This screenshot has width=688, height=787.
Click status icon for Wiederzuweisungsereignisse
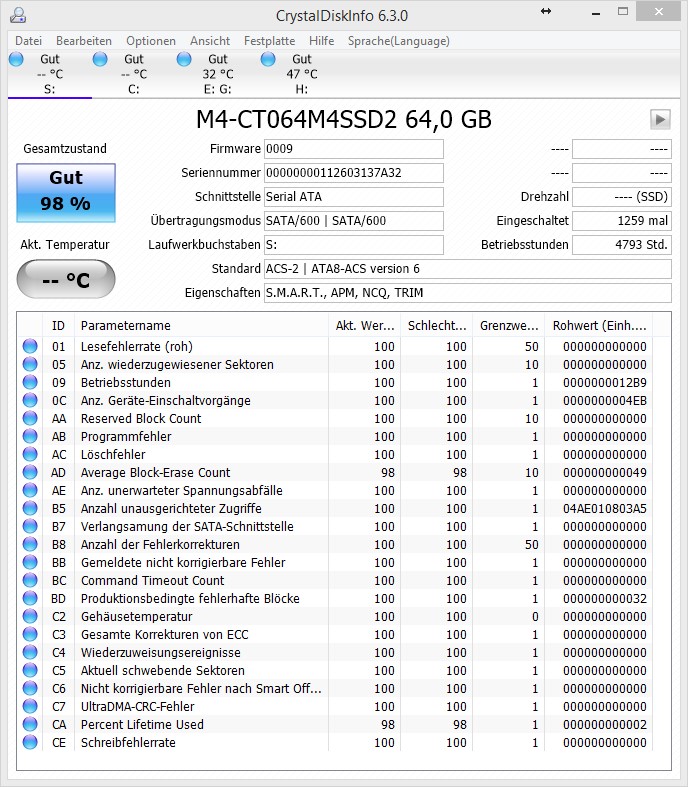[x=30, y=652]
